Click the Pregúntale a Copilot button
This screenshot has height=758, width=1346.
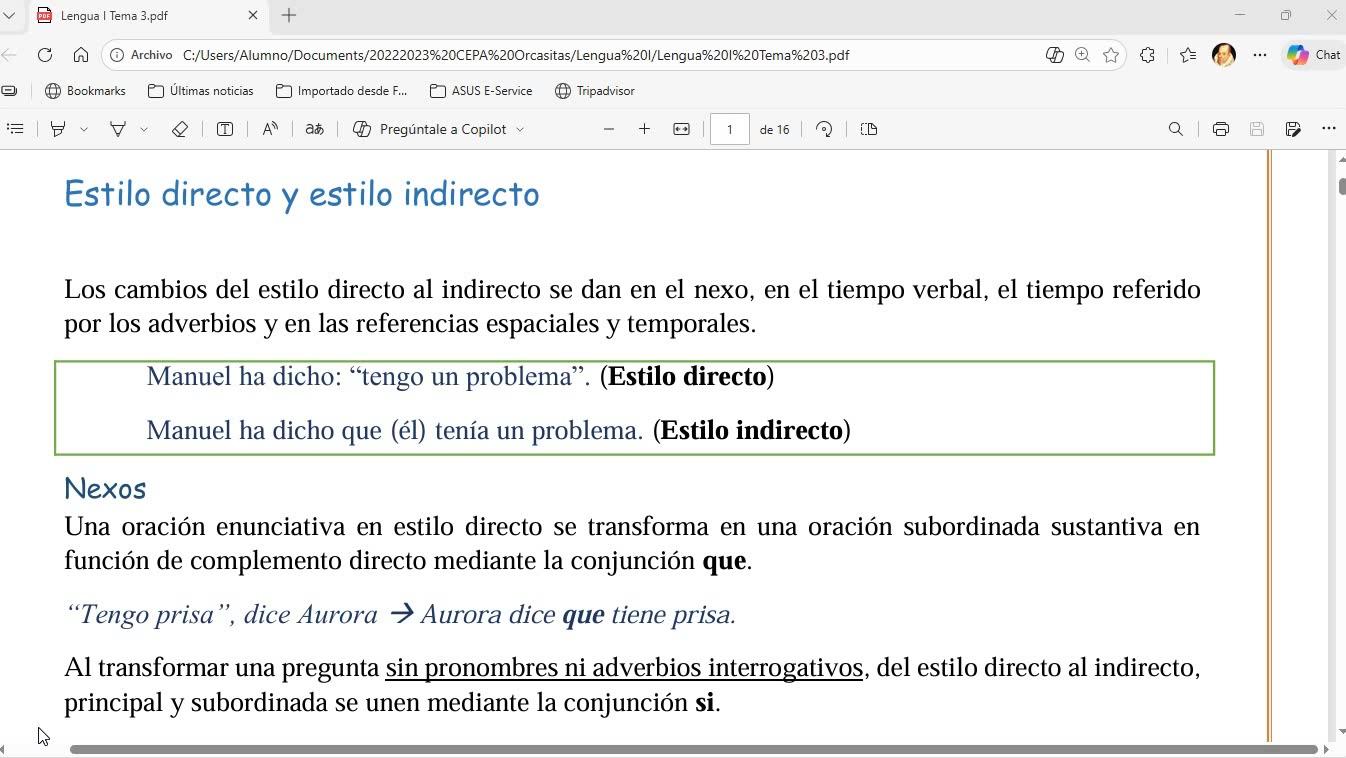pos(430,129)
